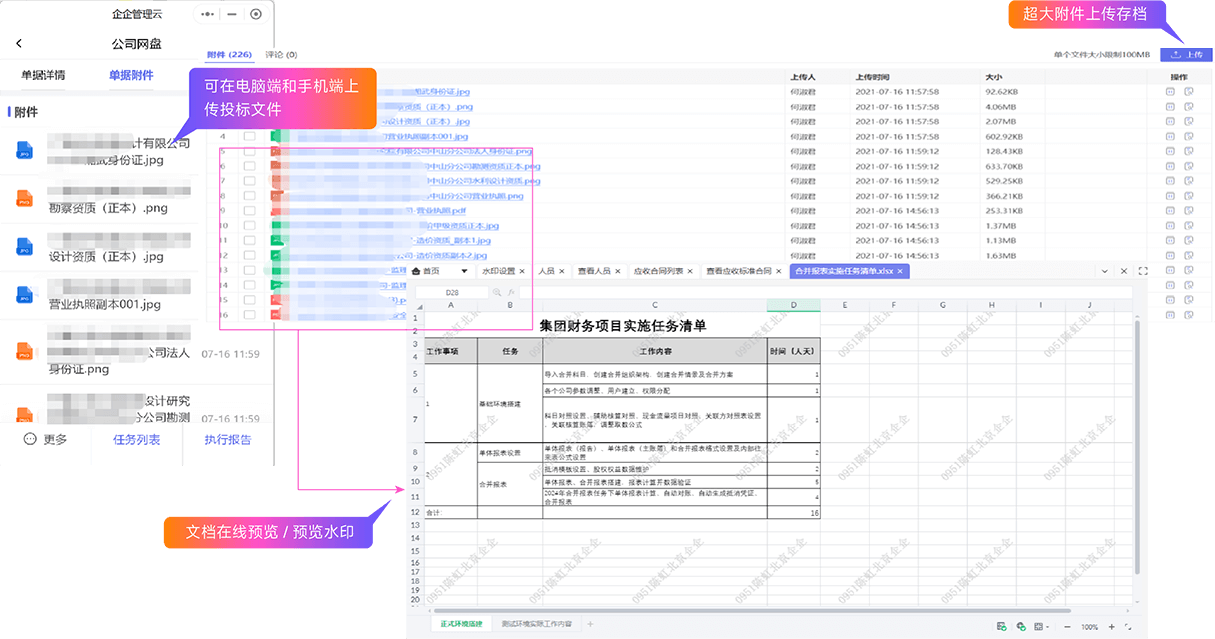Zoom in with the plus icon

tap(1112, 627)
